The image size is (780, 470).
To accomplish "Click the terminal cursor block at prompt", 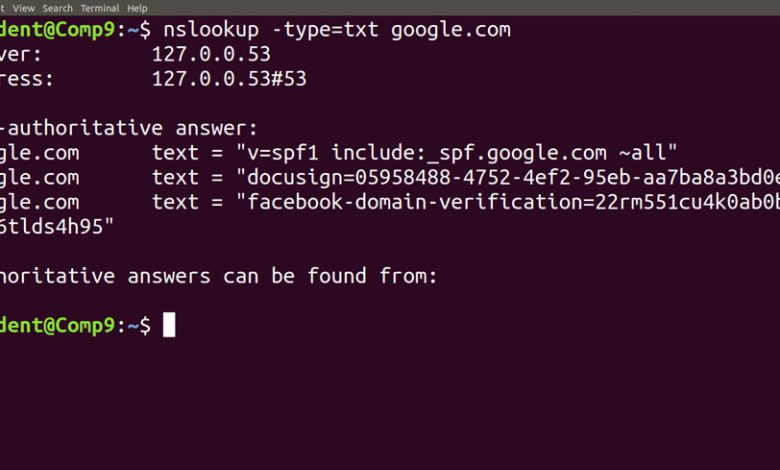I will (169, 325).
